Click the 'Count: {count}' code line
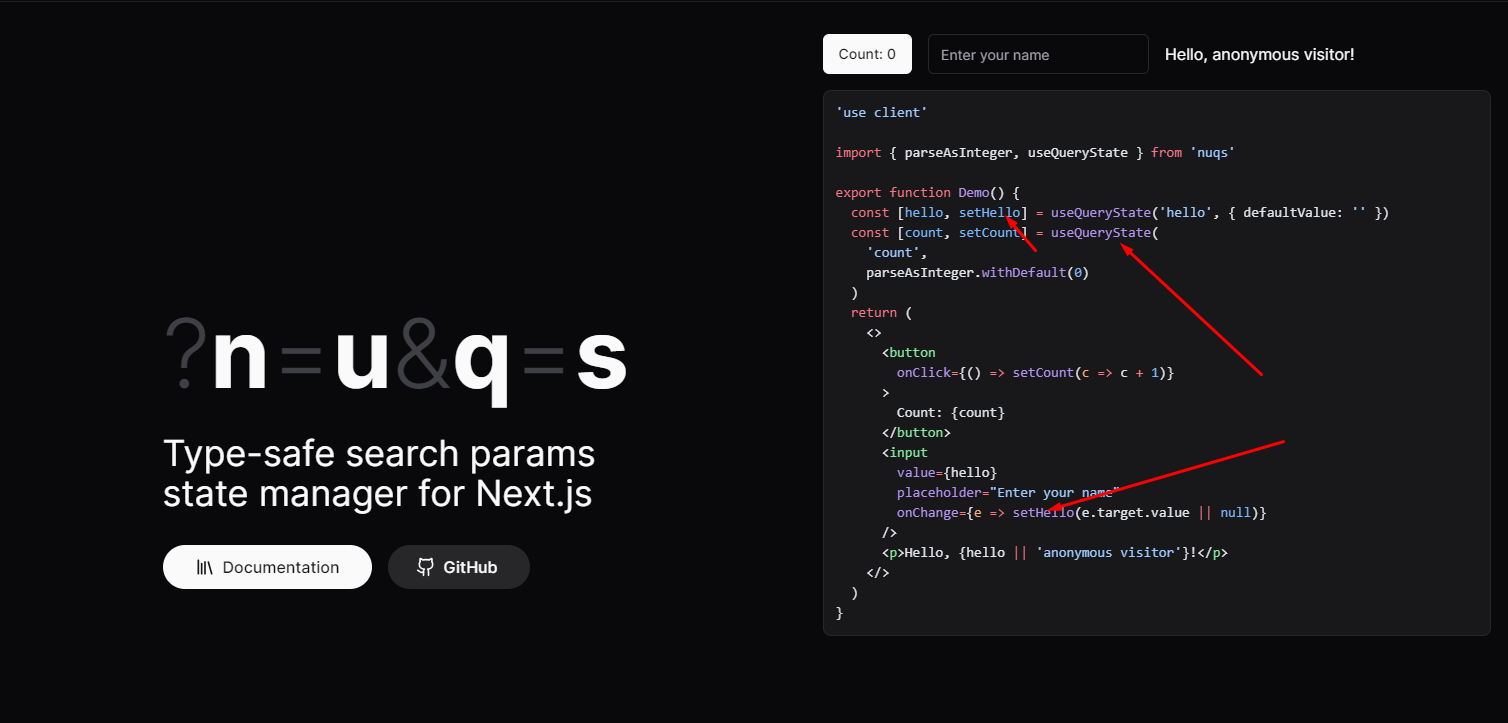 951,412
